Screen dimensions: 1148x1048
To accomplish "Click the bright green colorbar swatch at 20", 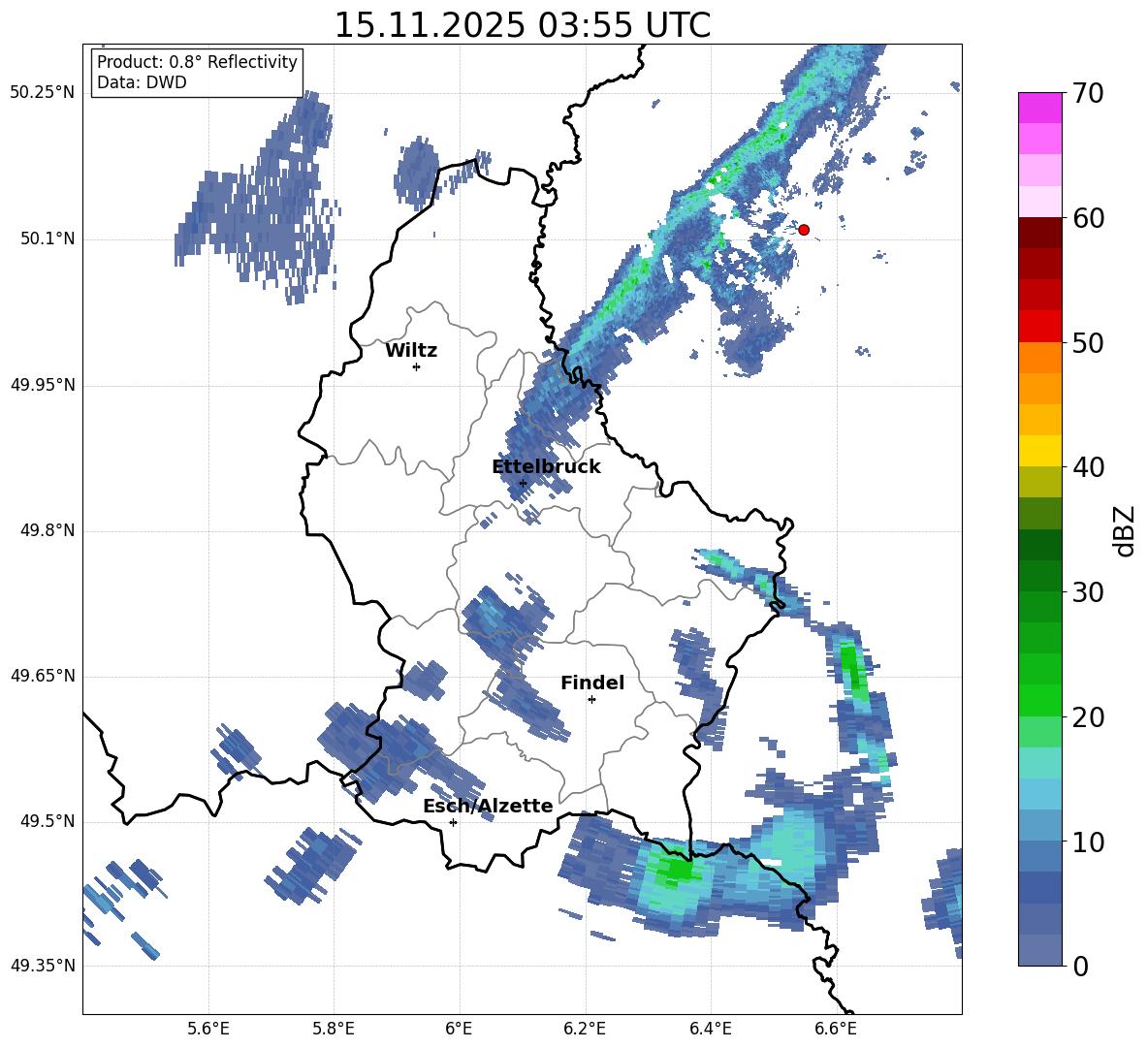I will click(1039, 701).
